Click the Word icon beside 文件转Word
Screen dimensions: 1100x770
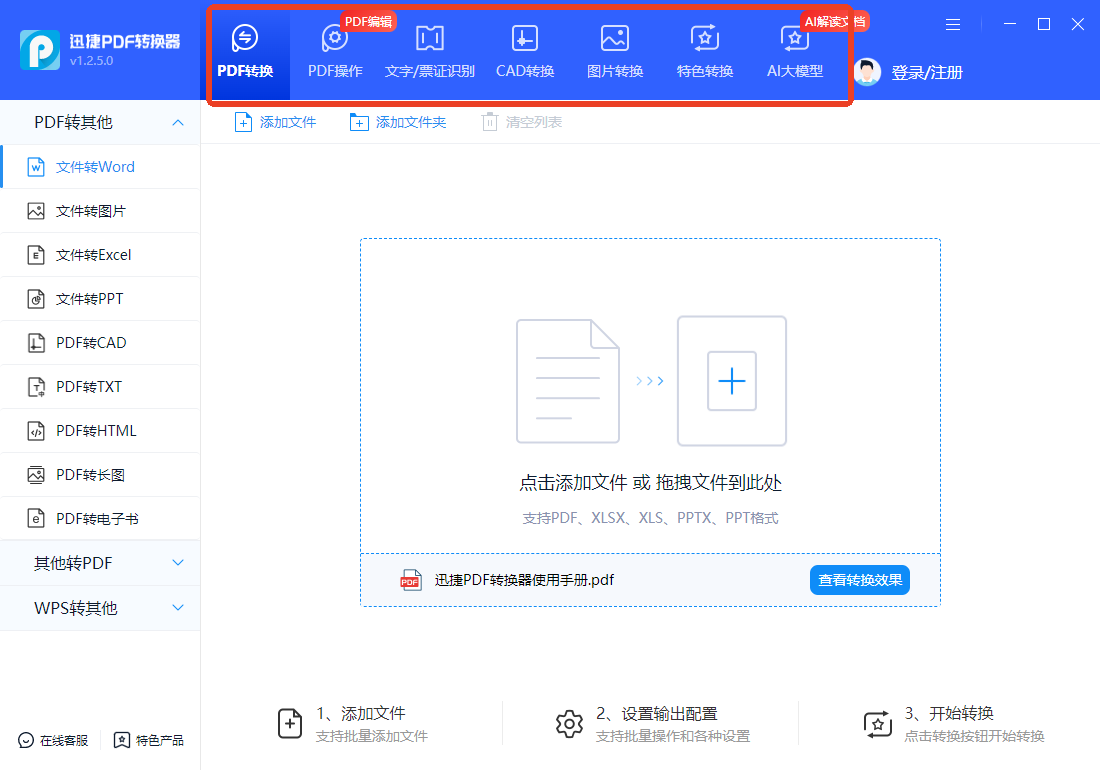click(36, 167)
